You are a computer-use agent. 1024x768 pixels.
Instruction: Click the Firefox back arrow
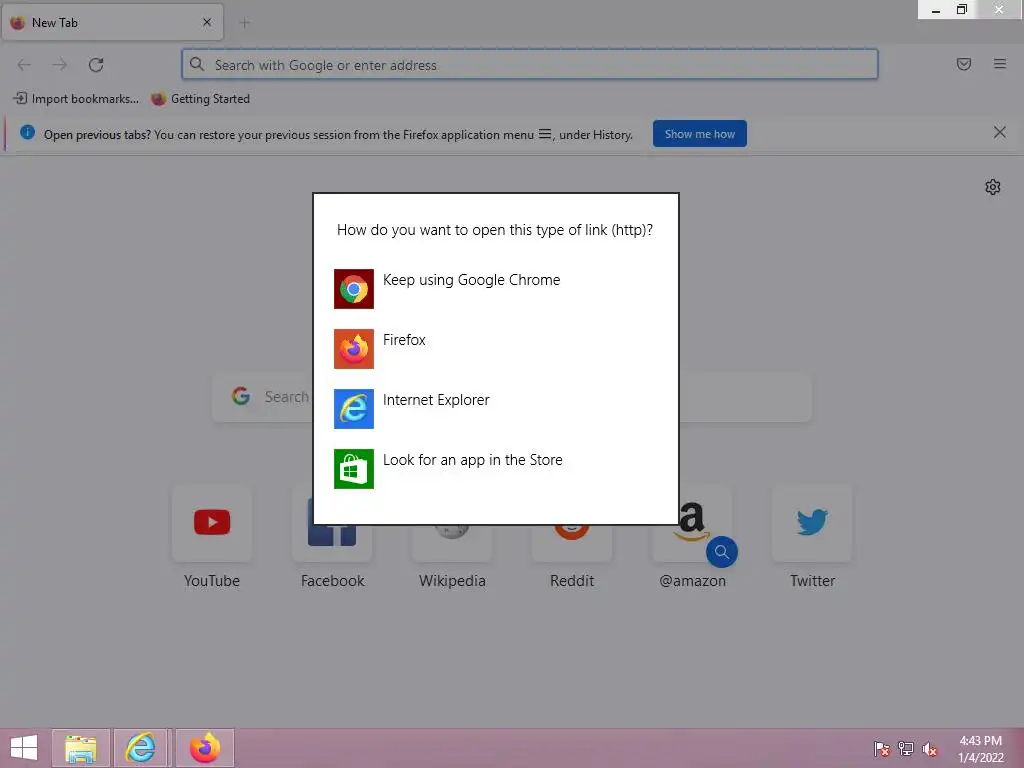tap(24, 65)
